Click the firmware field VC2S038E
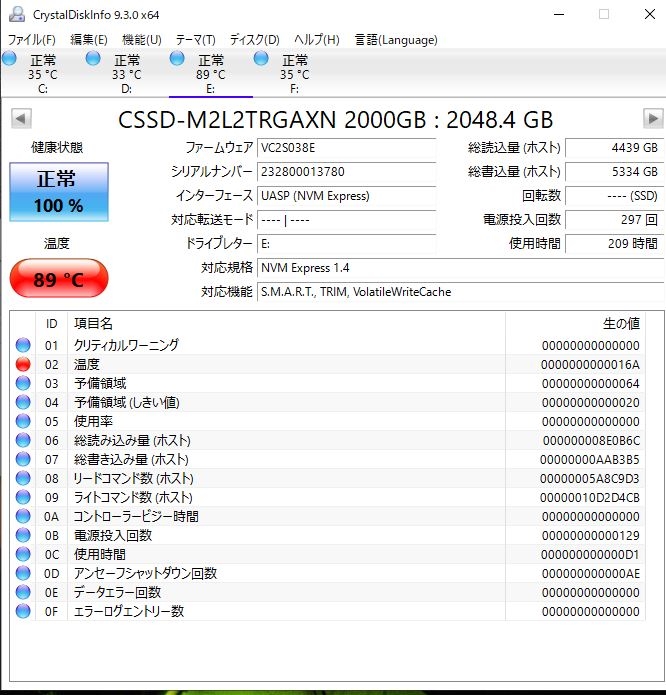 tap(347, 148)
